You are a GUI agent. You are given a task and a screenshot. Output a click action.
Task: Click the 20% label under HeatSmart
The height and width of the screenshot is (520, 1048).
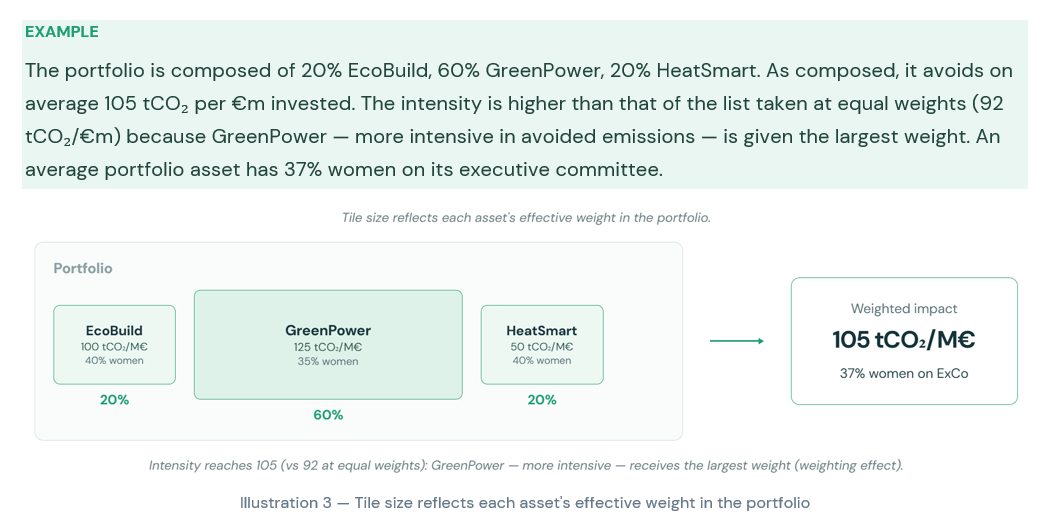coord(542,400)
